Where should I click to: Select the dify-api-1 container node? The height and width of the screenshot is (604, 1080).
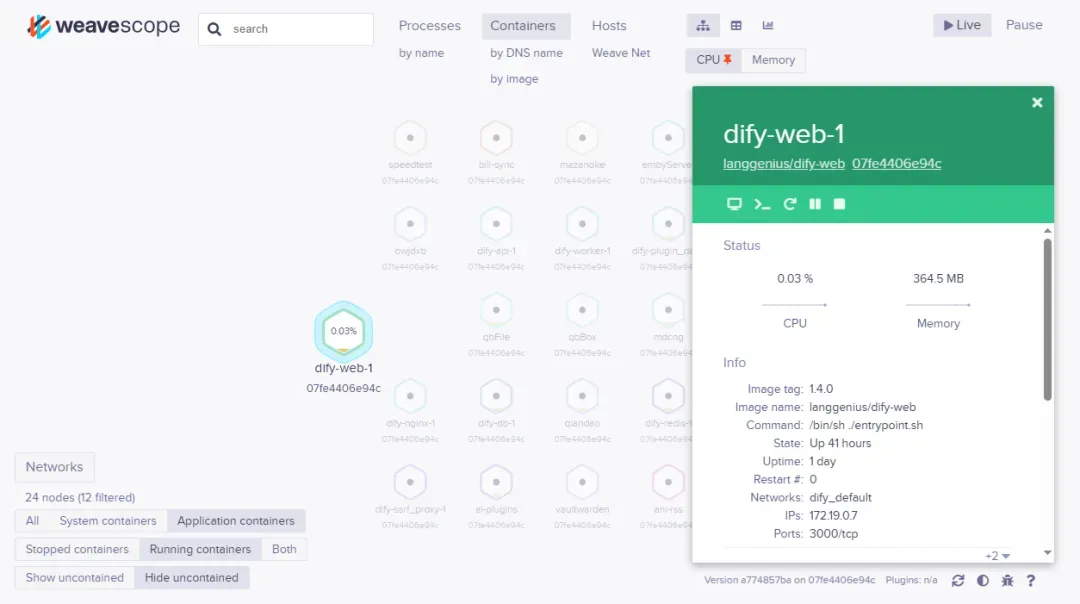coord(496,224)
